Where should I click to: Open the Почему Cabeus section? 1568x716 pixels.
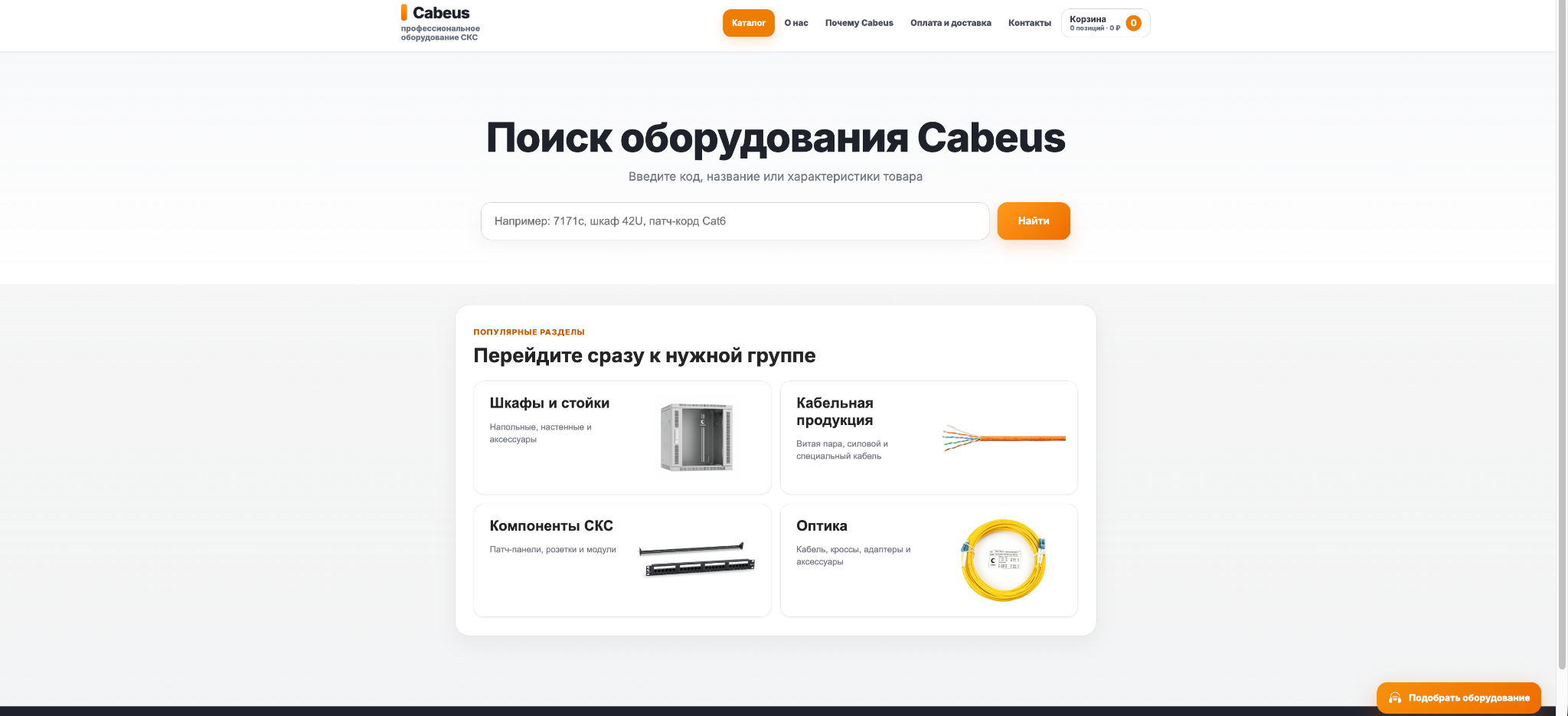[859, 23]
